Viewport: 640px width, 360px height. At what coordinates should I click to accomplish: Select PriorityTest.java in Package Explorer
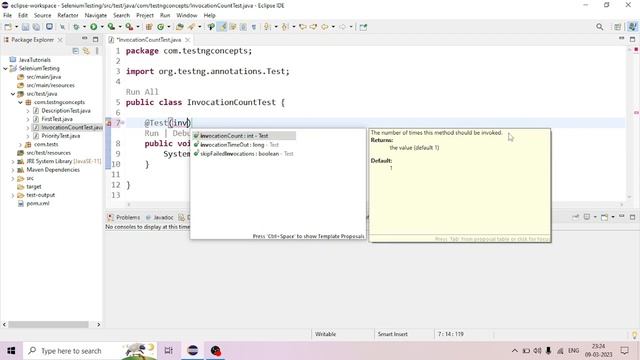tap(60, 136)
